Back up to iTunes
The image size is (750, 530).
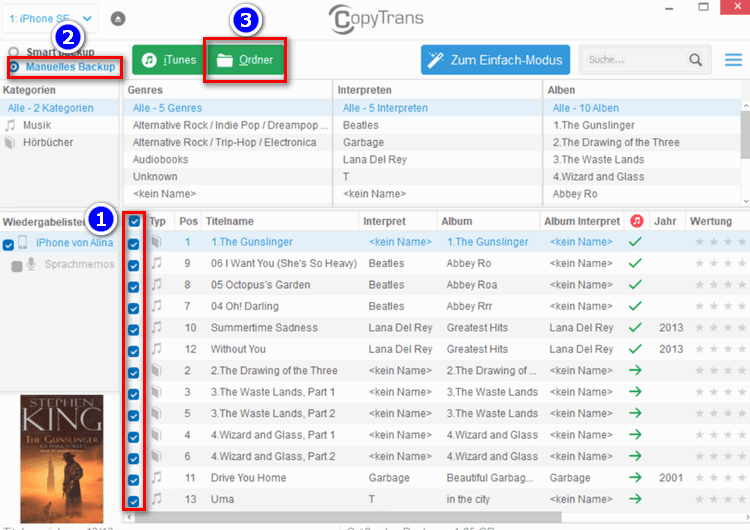pos(169,60)
